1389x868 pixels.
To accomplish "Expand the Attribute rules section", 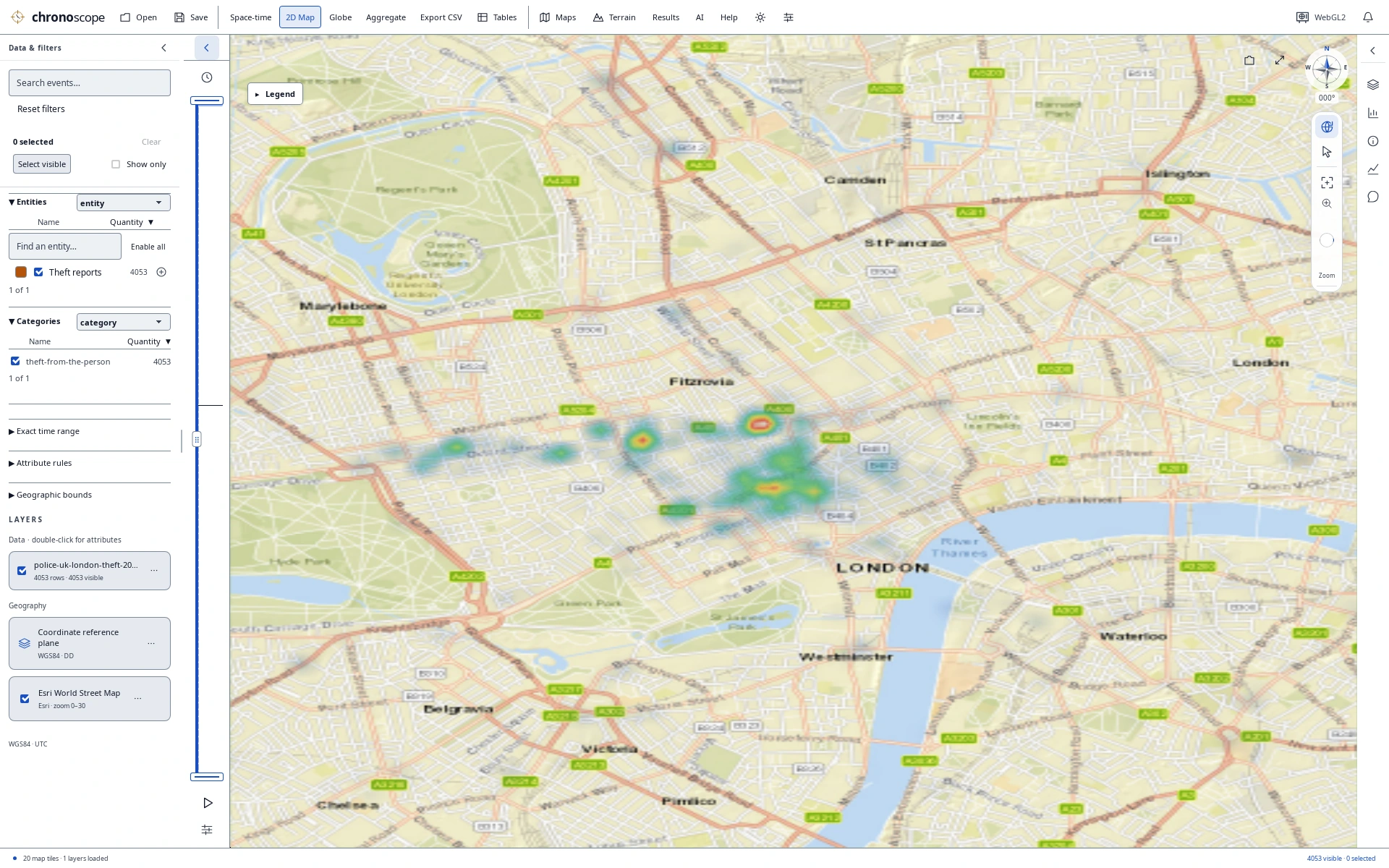I will point(41,463).
